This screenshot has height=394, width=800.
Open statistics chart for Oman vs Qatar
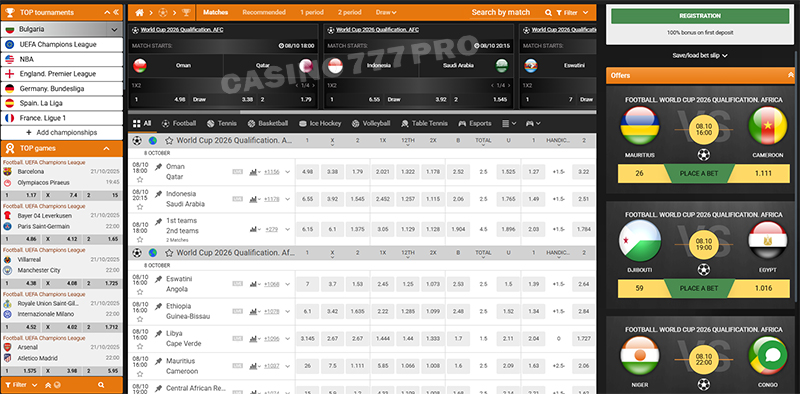(x=254, y=172)
